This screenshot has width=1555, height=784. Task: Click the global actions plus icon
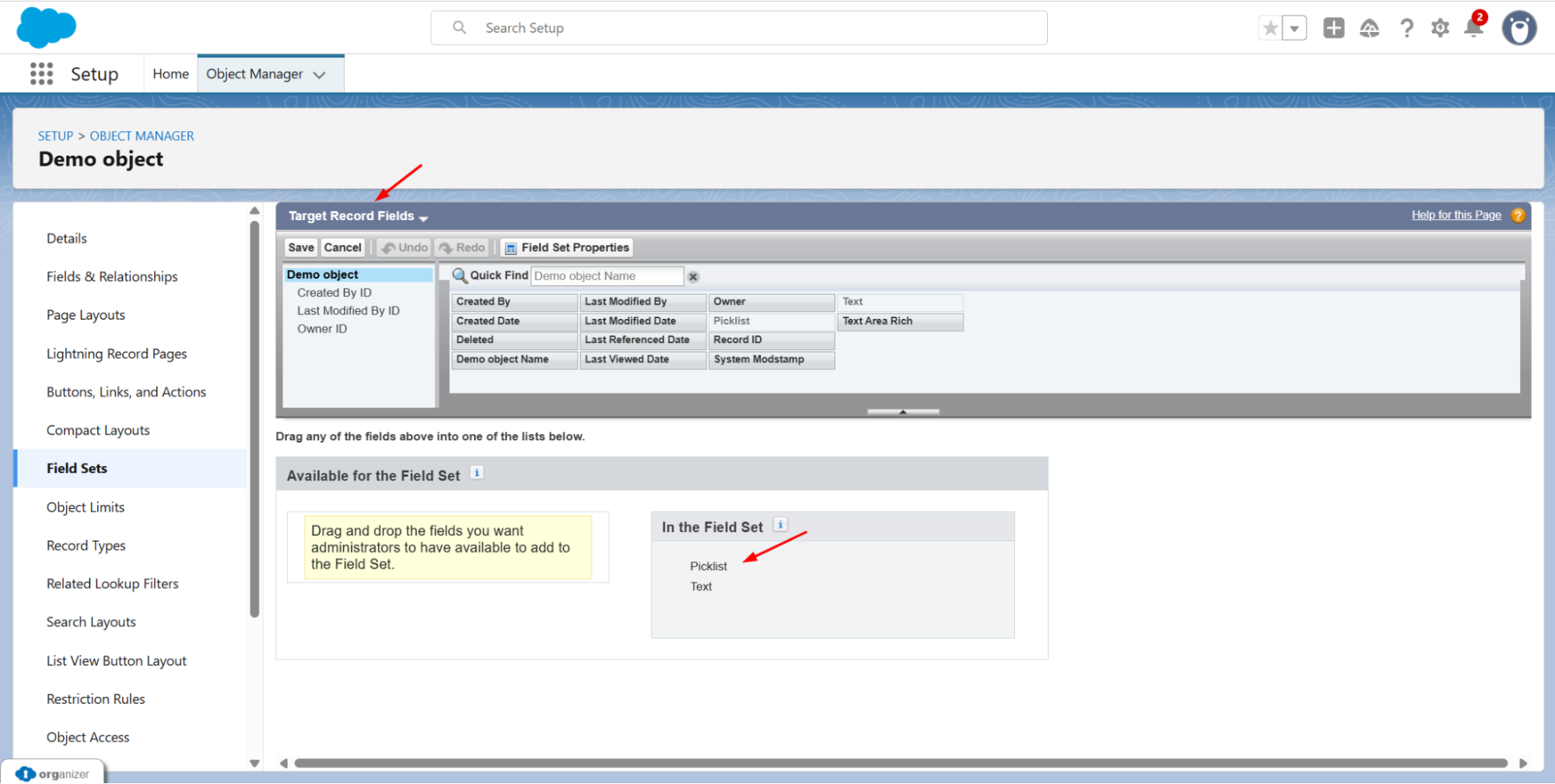tap(1333, 28)
